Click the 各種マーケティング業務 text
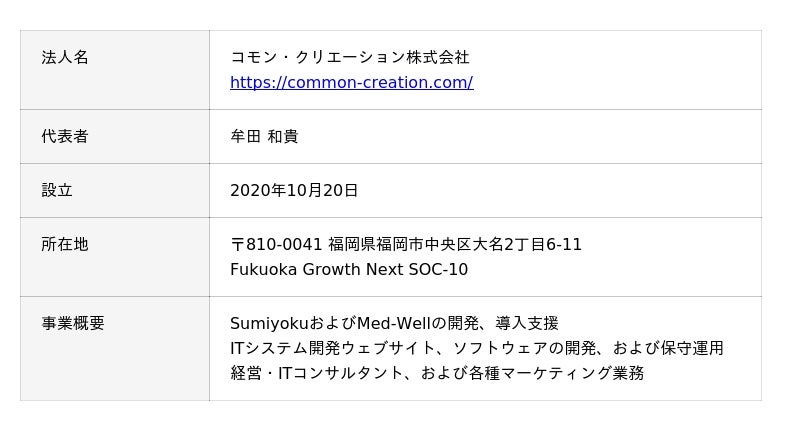Screen dimensions: 800x431 tap(558, 374)
